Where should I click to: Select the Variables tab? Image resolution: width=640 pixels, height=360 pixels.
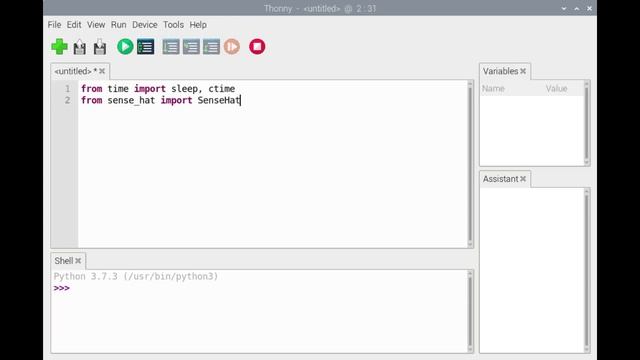pyautogui.click(x=500, y=71)
